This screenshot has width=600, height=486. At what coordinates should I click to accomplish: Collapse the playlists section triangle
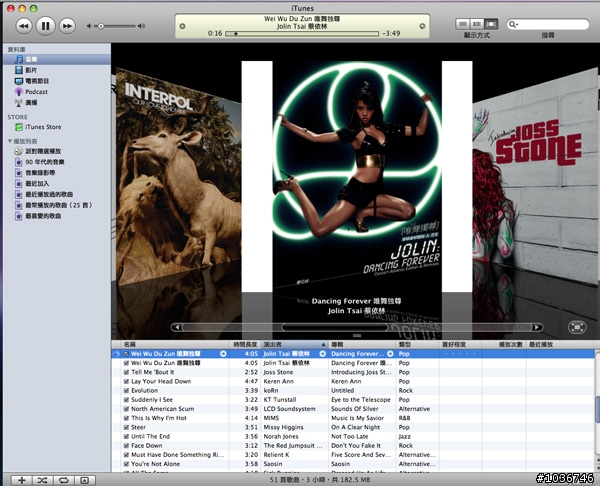pos(10,141)
